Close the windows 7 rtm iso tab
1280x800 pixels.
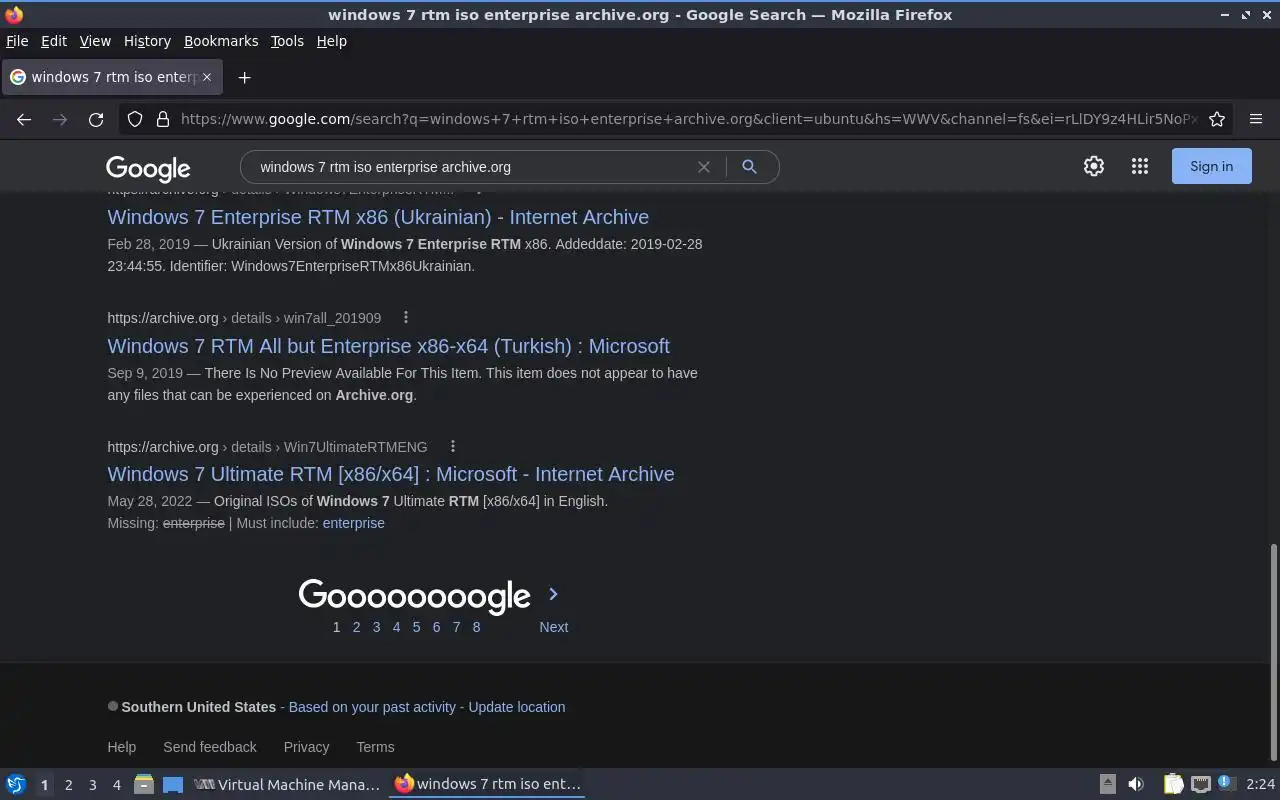coord(207,77)
